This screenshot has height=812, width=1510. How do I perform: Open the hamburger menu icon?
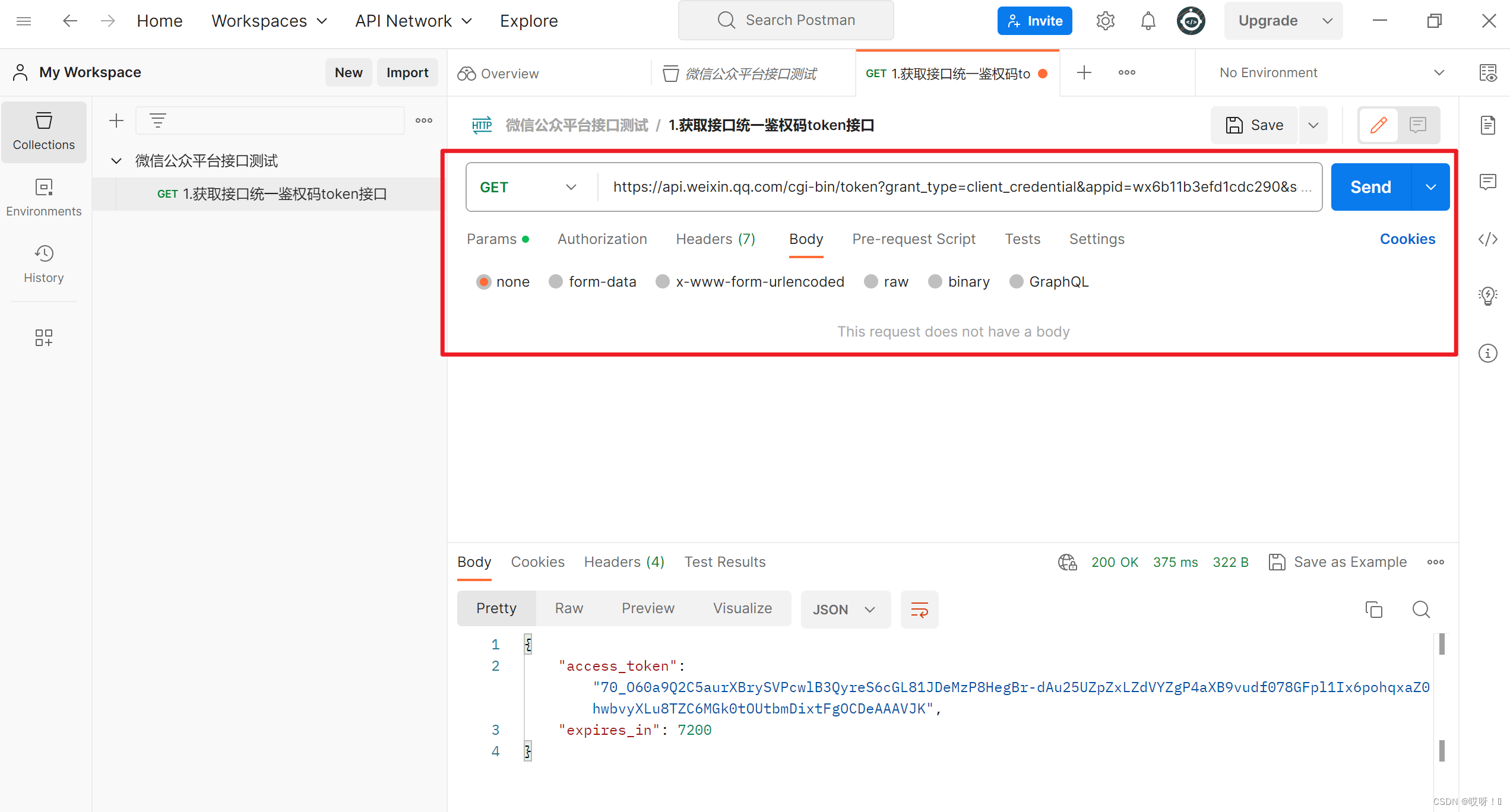[24, 21]
